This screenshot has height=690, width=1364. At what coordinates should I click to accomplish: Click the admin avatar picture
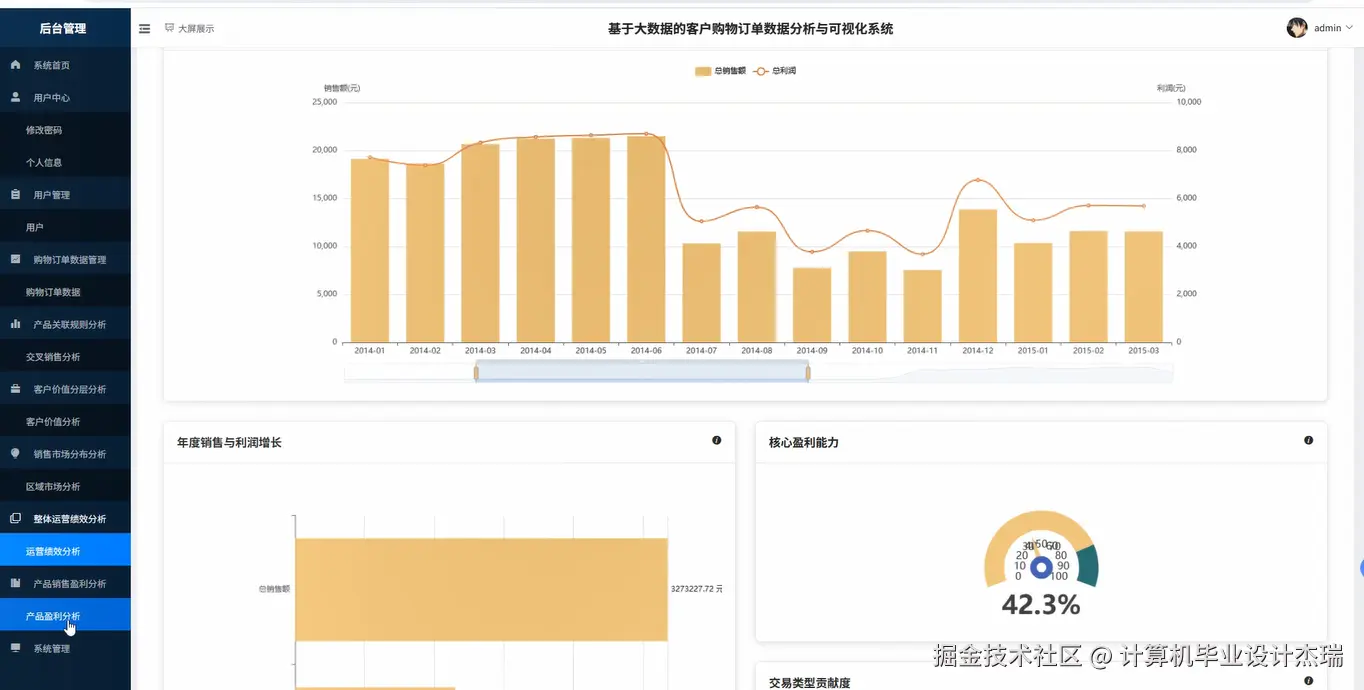click(x=1297, y=28)
